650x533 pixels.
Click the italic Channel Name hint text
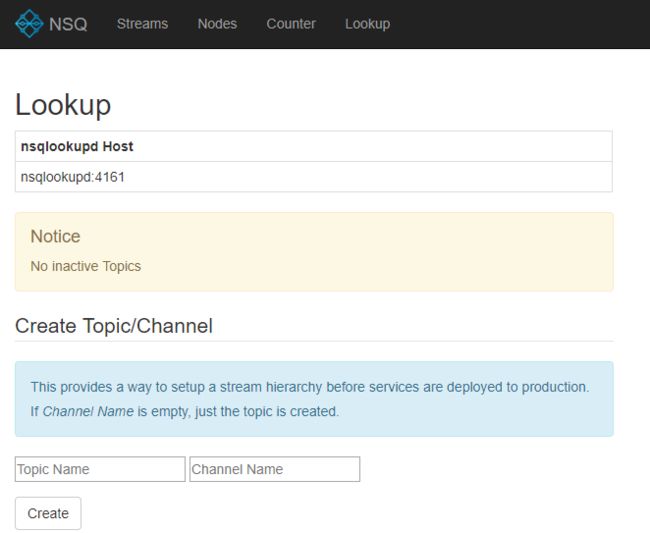[88, 411]
